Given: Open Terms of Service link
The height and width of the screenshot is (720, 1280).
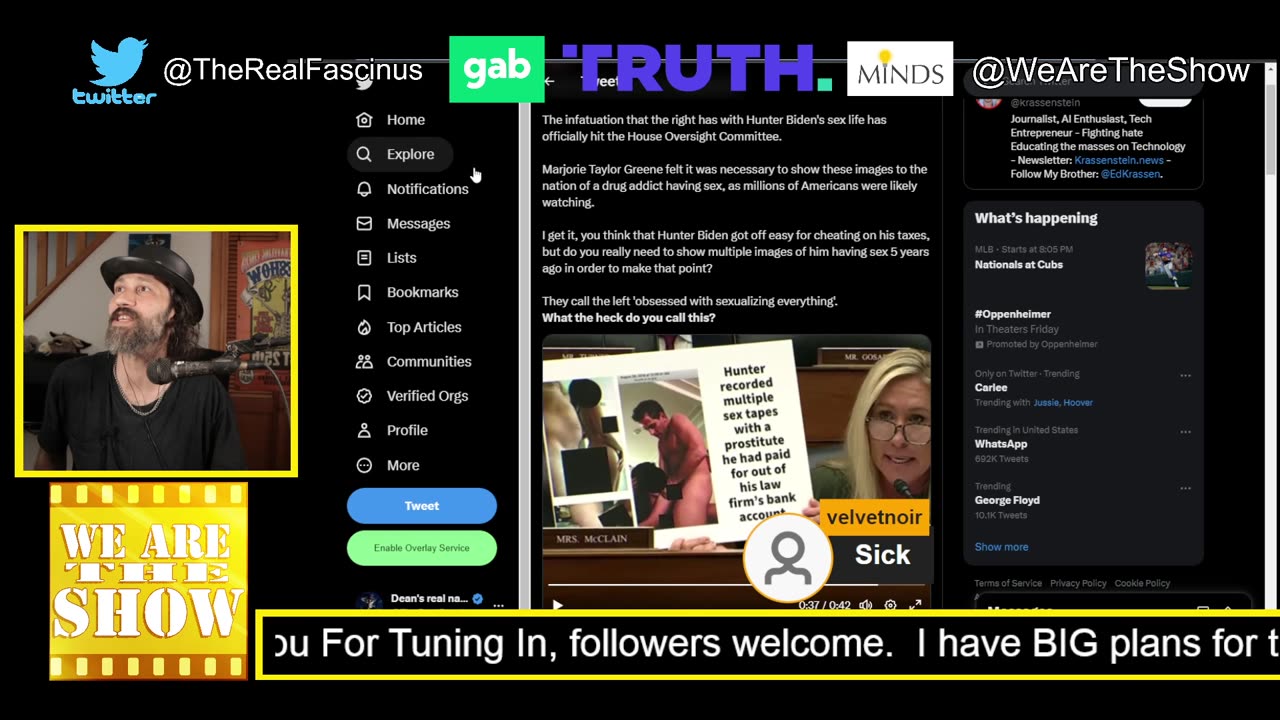Looking at the screenshot, I should coord(1008,583).
